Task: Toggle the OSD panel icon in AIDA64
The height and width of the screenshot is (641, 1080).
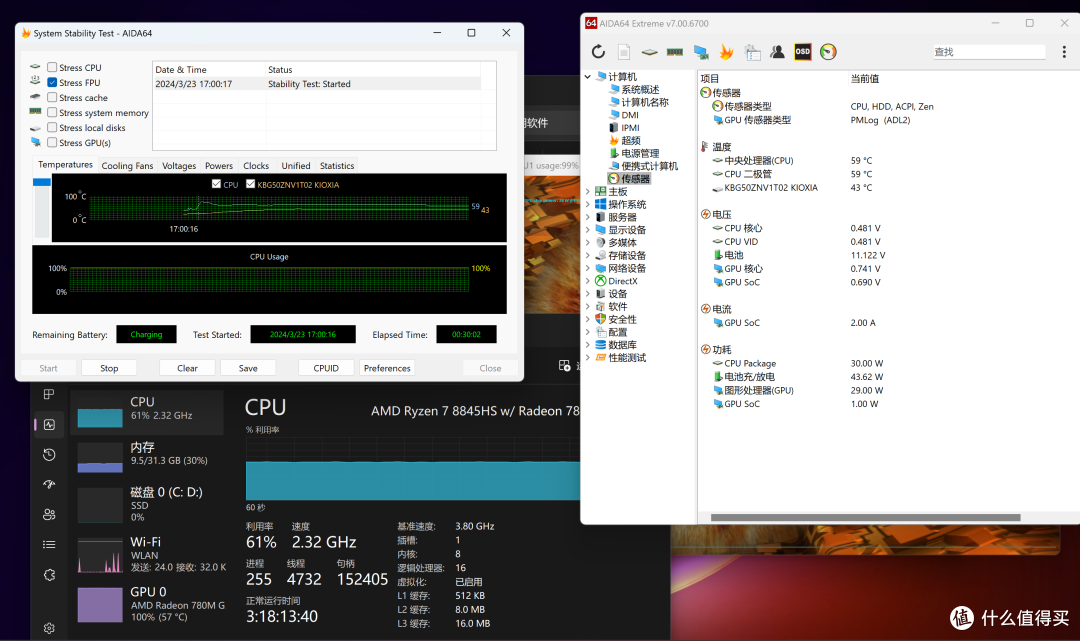Action: tap(802, 52)
